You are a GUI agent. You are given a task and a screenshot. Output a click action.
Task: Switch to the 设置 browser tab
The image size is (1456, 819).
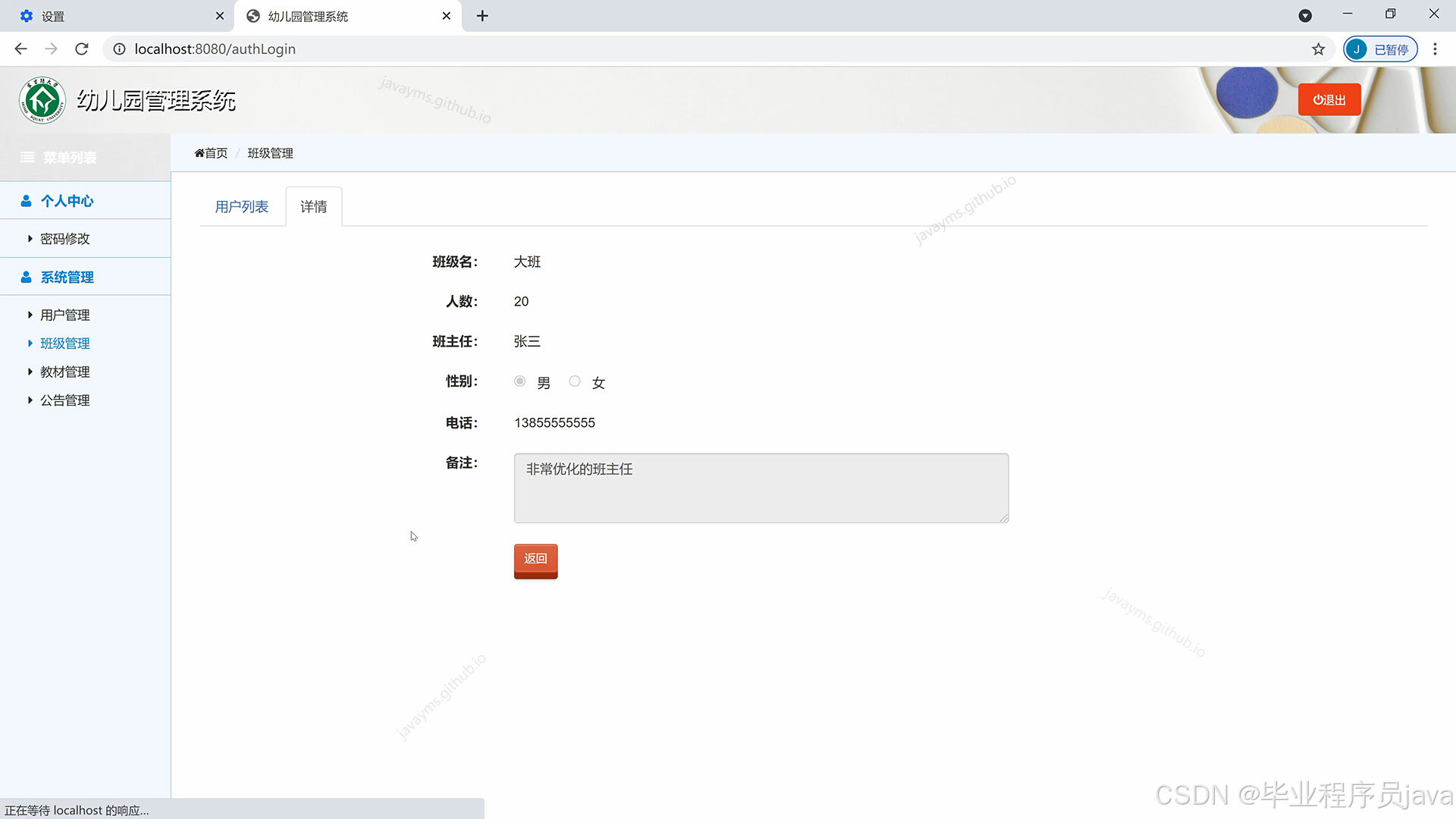118,16
